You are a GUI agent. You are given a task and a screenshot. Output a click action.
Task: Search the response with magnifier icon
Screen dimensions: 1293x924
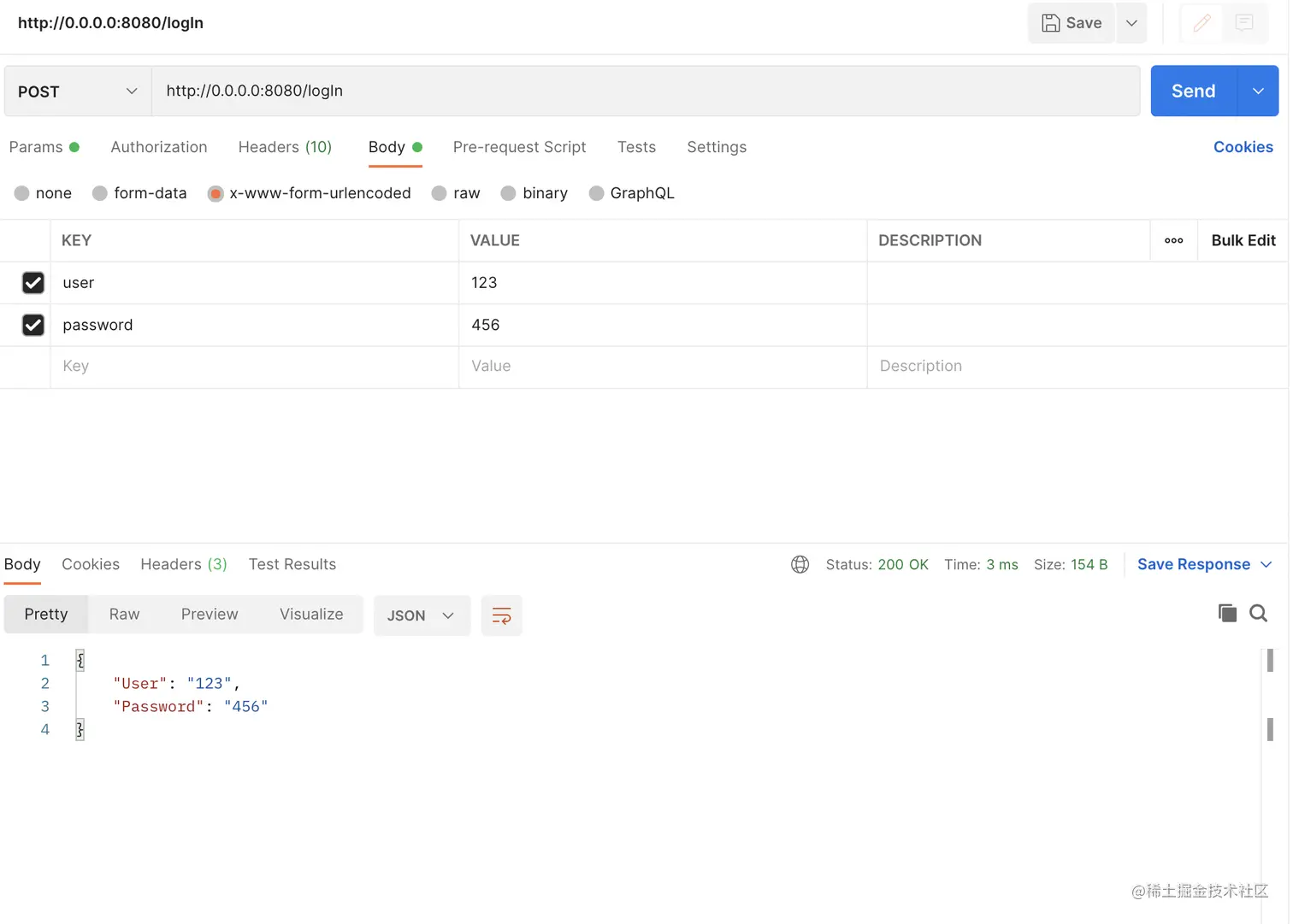(1259, 613)
